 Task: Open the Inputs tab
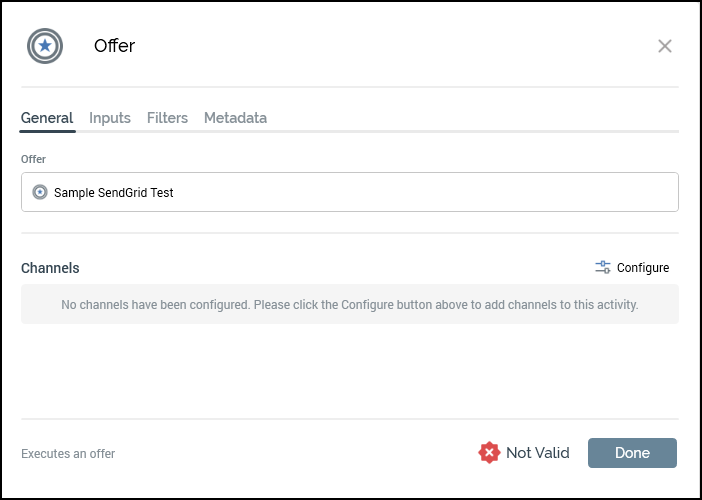110,118
